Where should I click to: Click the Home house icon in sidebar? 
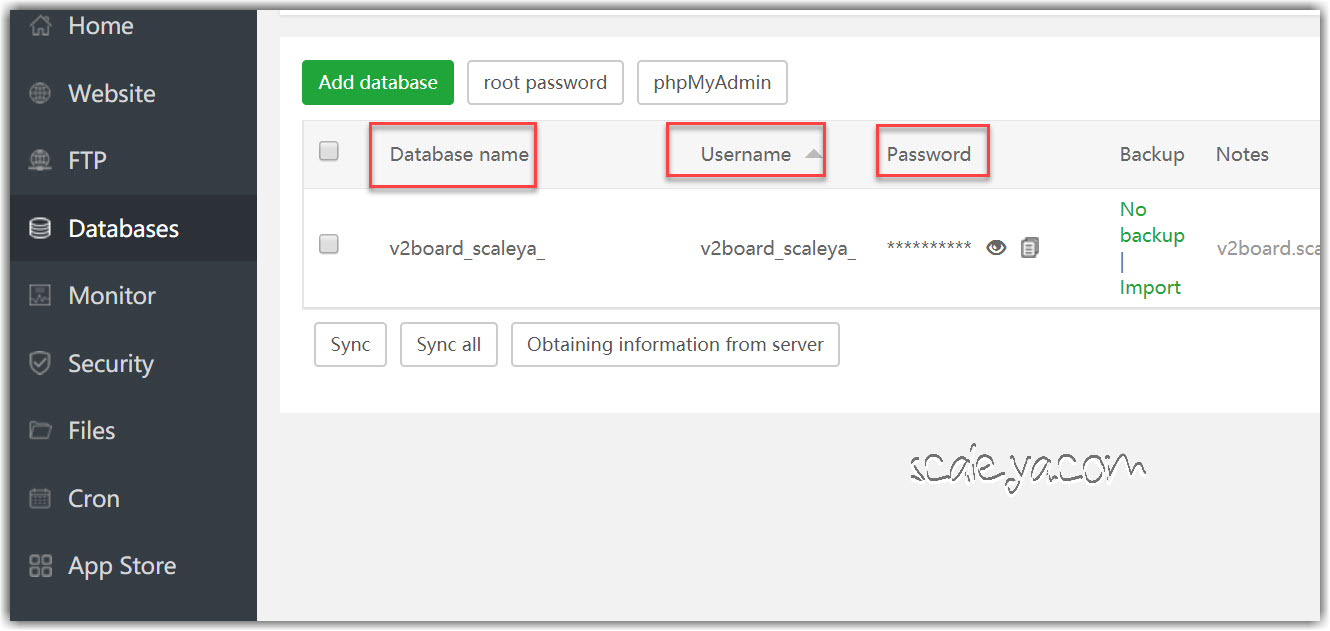40,26
